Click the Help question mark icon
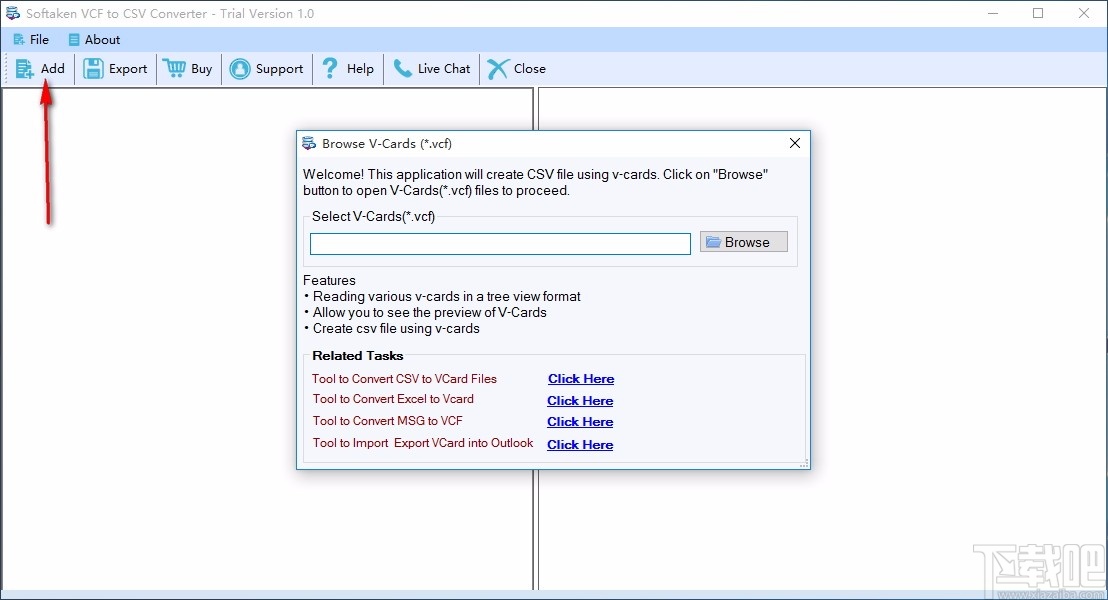The height and width of the screenshot is (600, 1108). (x=328, y=68)
